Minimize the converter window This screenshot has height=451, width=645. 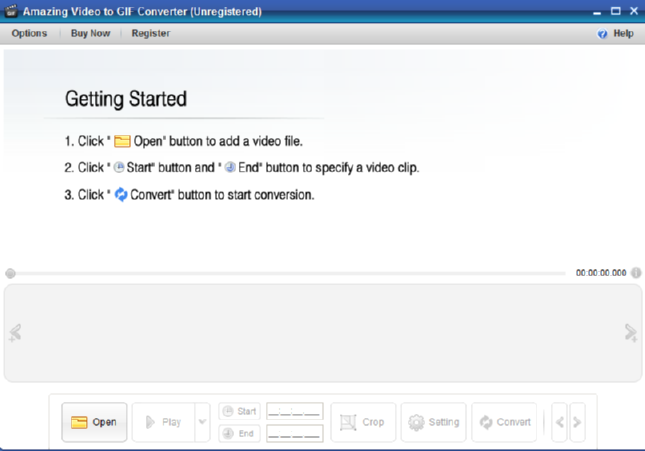[x=597, y=12]
